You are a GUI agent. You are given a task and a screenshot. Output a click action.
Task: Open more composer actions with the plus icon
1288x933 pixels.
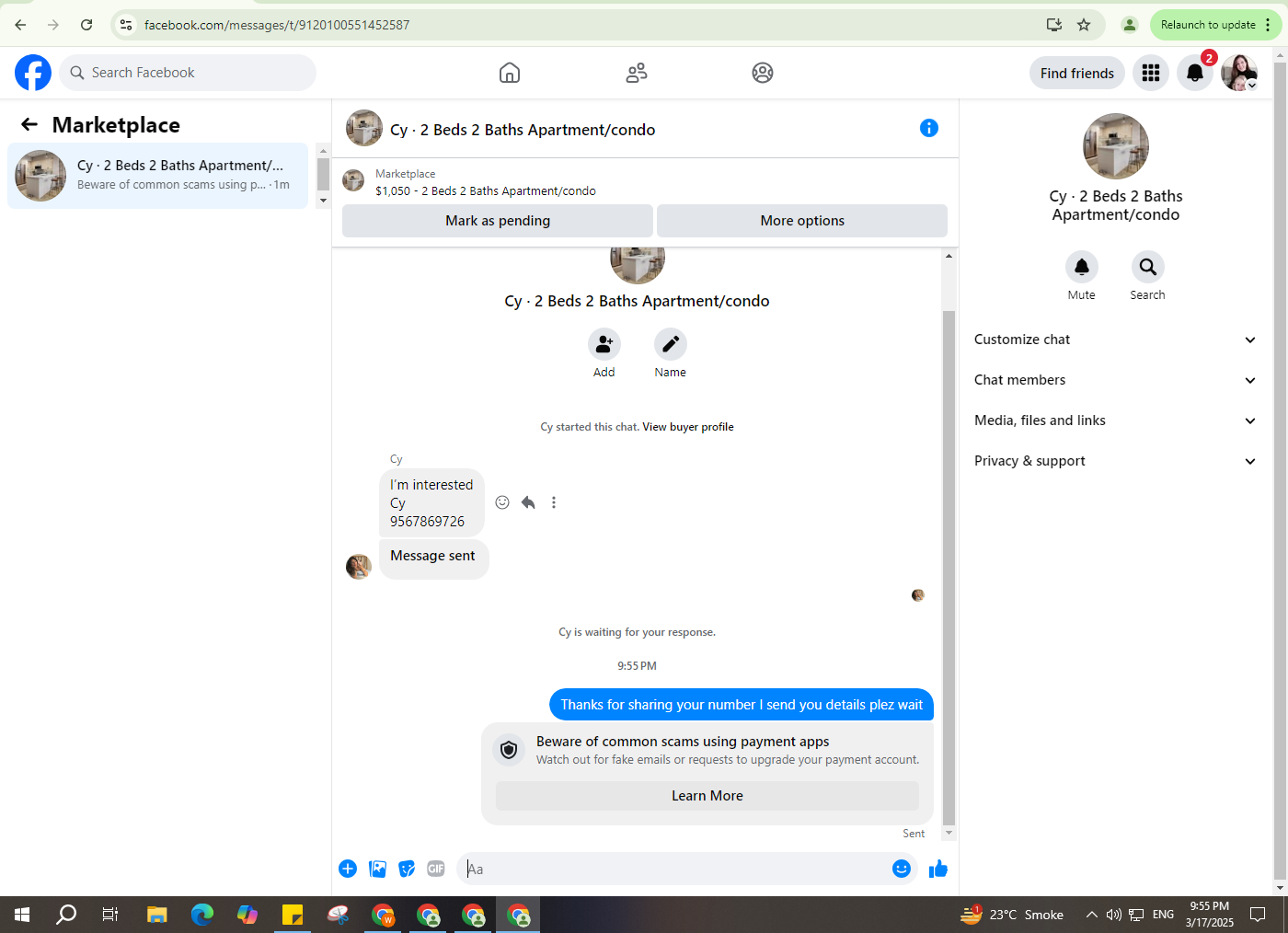coord(348,869)
